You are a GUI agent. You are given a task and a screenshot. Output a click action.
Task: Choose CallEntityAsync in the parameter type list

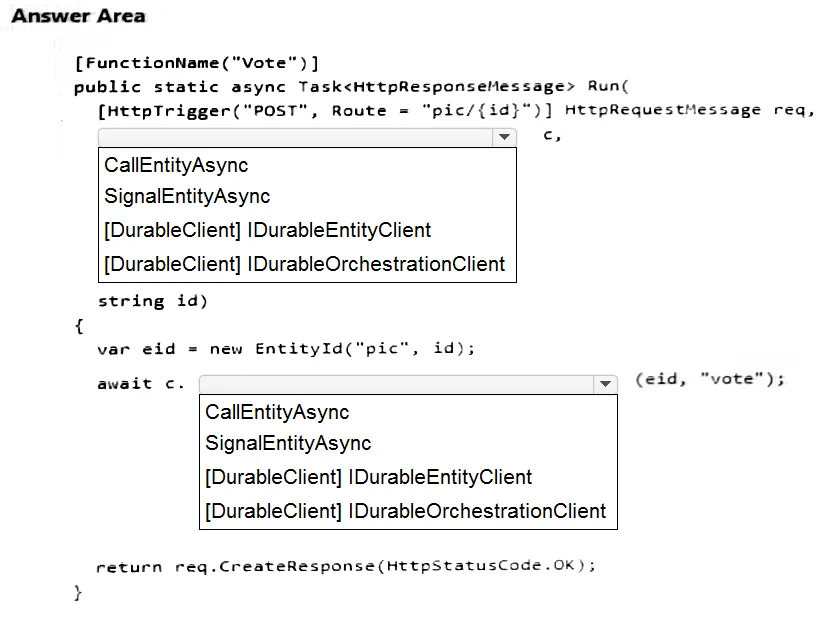[176, 165]
